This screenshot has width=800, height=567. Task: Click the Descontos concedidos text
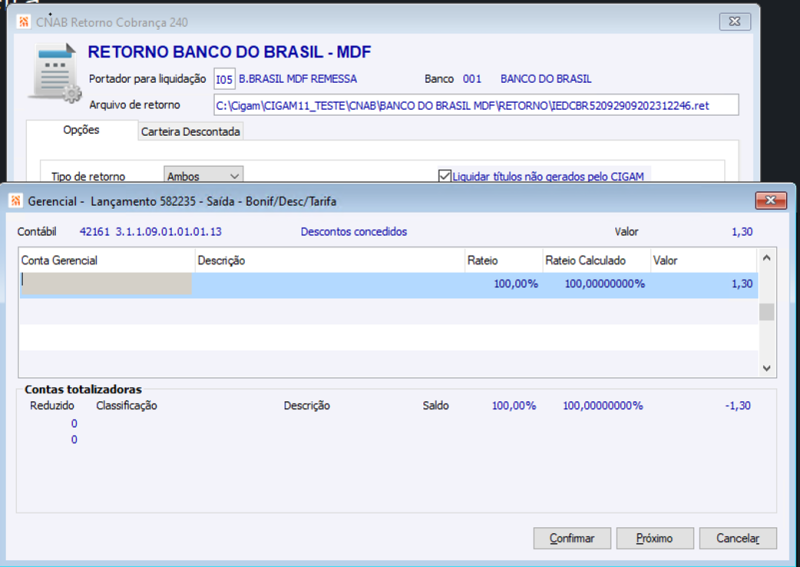(354, 232)
